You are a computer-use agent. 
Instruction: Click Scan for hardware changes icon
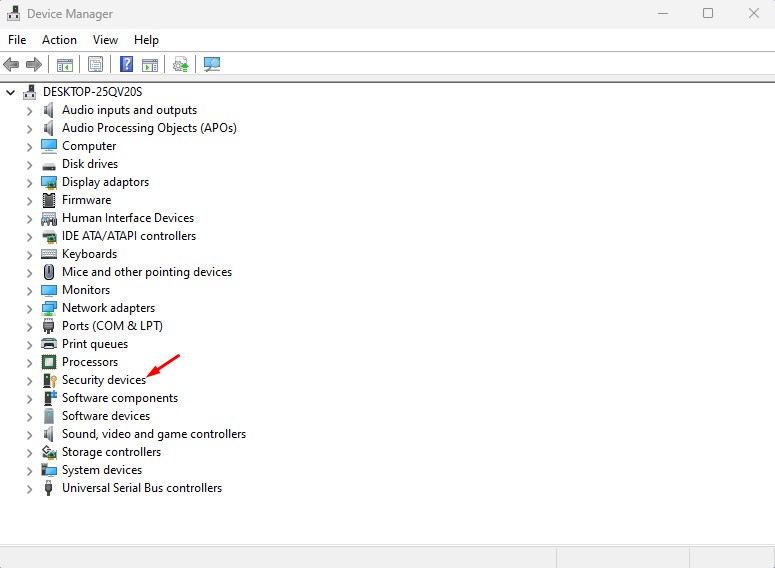[x=212, y=64]
